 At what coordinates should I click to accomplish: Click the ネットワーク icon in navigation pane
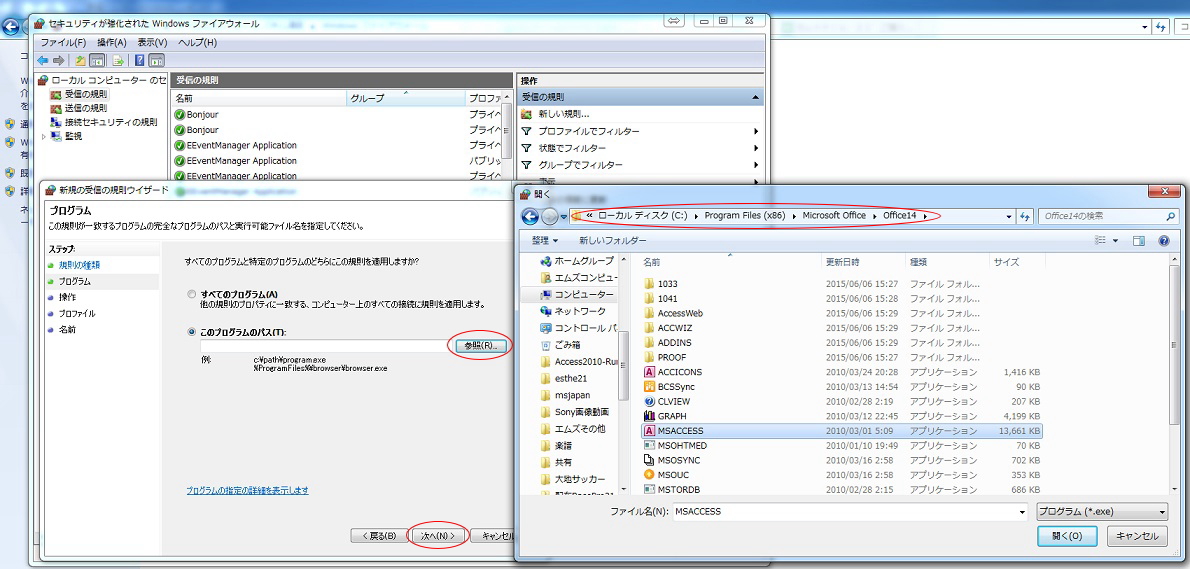(x=546, y=311)
